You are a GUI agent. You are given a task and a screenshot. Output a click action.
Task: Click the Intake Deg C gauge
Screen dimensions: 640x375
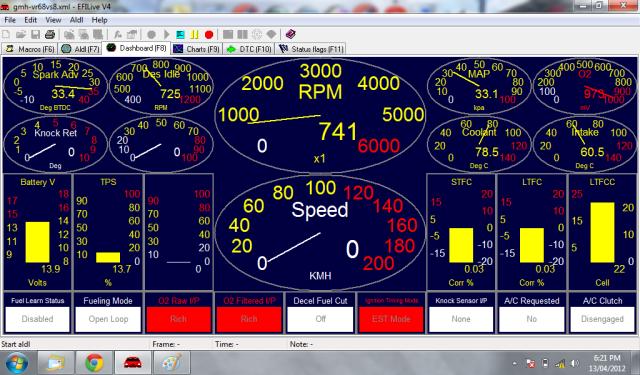coord(584,144)
